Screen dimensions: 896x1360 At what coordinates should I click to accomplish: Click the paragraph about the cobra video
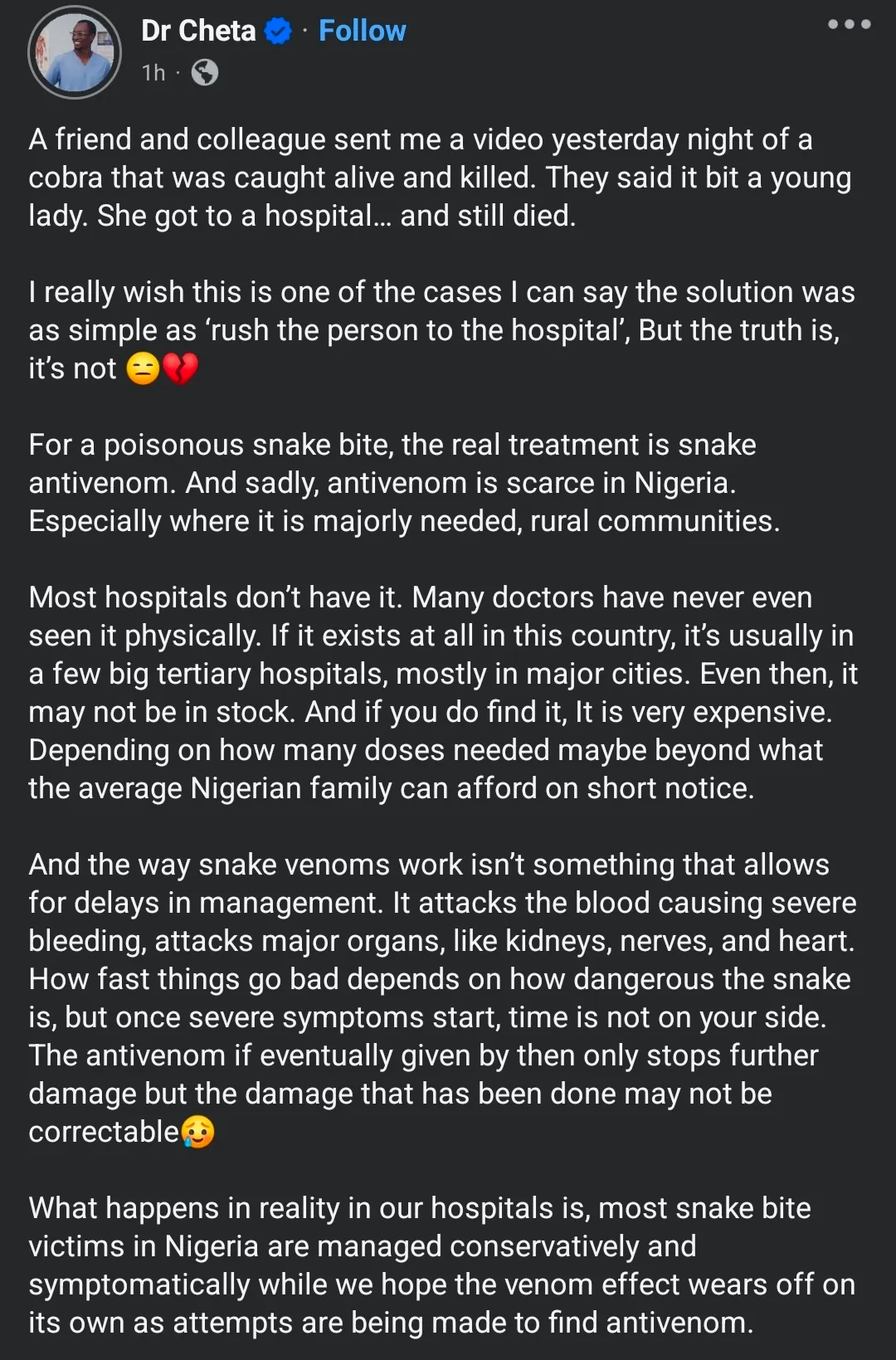(x=440, y=178)
